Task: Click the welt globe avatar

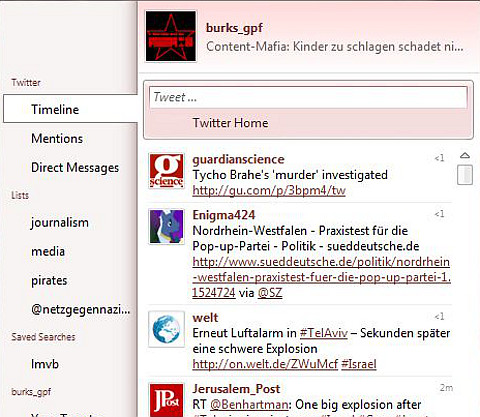Action: click(166, 329)
